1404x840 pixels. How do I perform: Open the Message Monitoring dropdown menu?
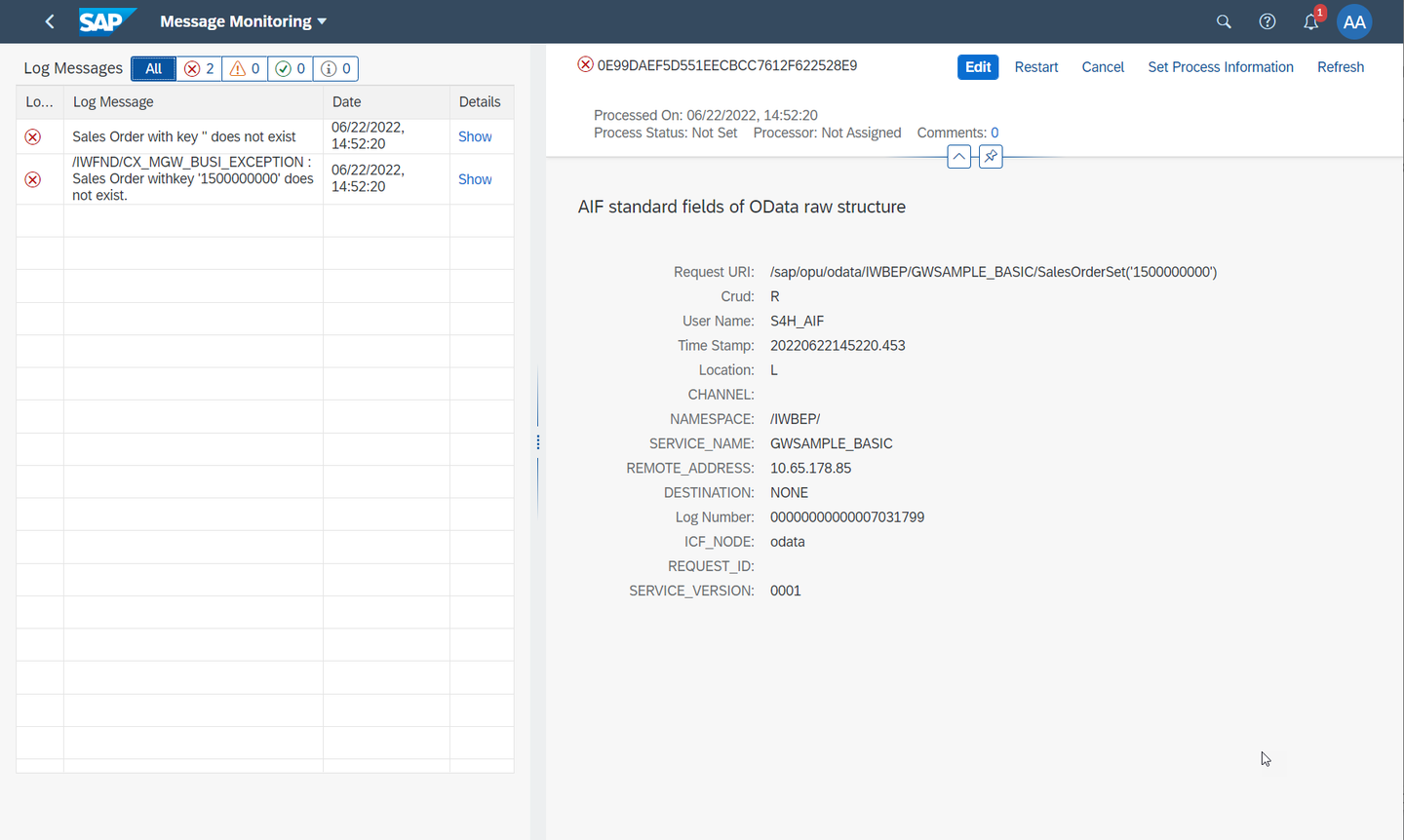click(243, 21)
